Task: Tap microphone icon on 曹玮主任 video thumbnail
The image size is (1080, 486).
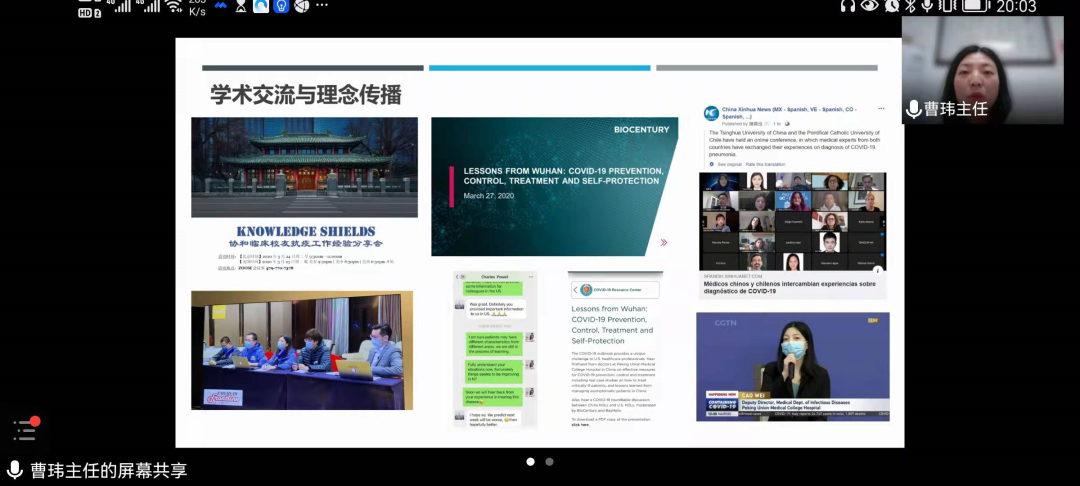Action: click(913, 109)
